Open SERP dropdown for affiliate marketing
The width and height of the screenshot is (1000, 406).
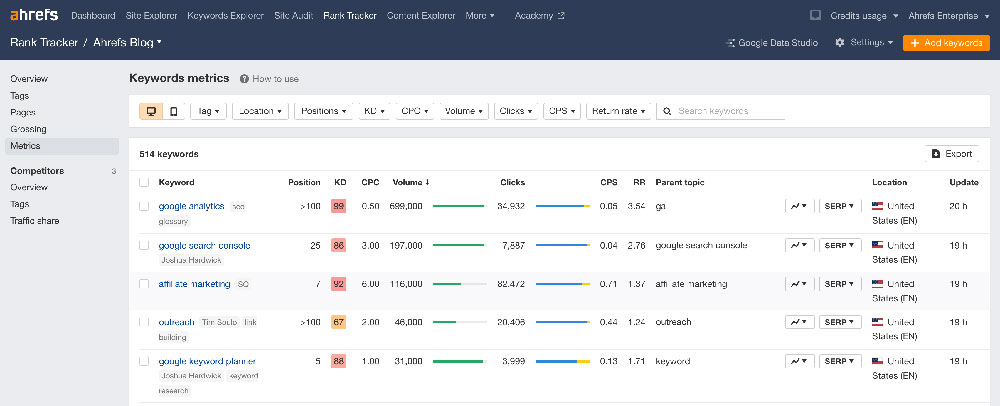(840, 284)
